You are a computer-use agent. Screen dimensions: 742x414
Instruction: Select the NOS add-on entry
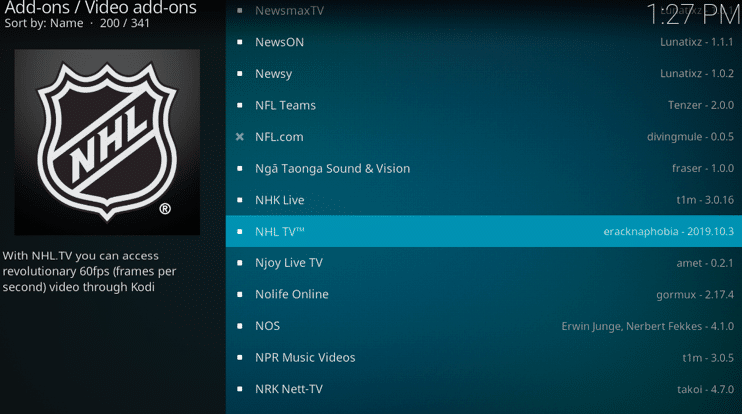[x=484, y=326]
